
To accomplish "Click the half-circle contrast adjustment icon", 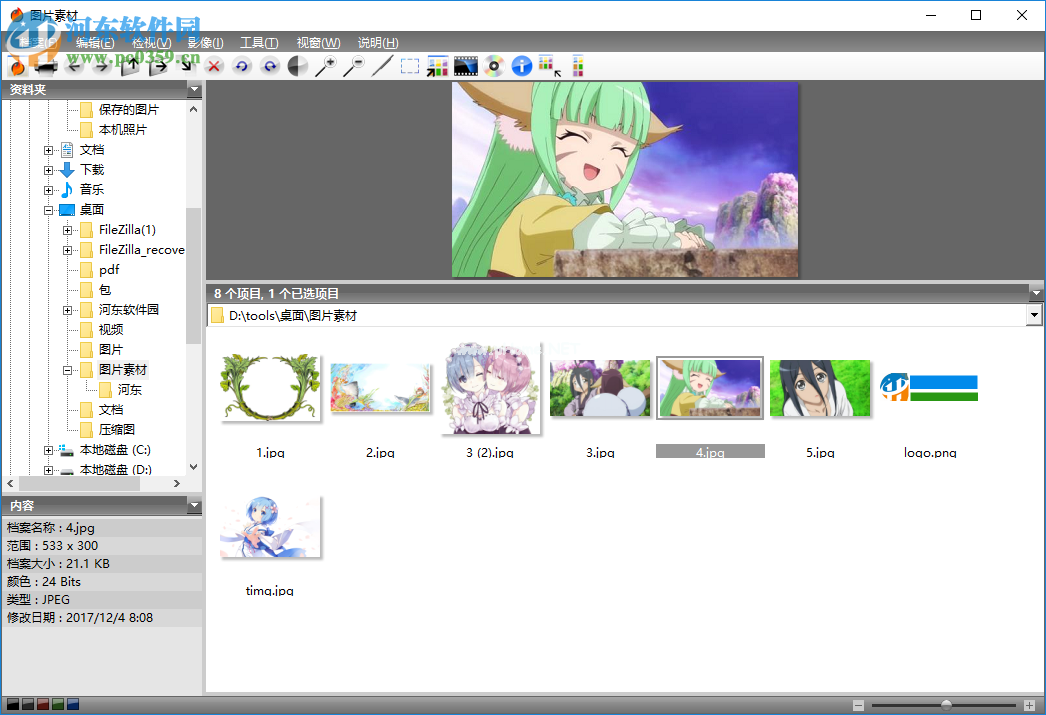I will coord(298,66).
